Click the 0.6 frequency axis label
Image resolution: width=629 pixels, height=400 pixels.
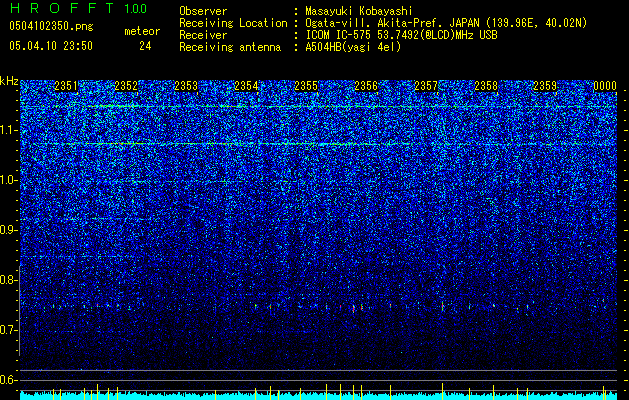(x=8, y=380)
